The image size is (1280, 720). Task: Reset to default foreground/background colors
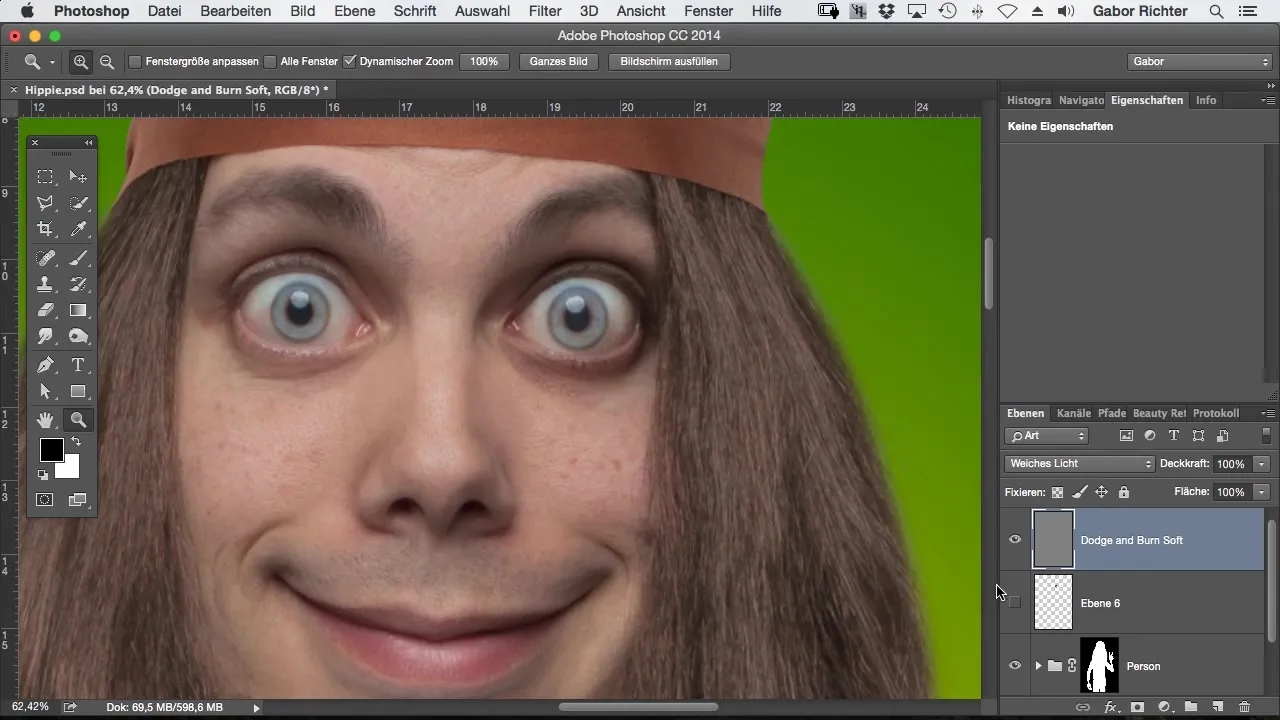click(x=43, y=475)
